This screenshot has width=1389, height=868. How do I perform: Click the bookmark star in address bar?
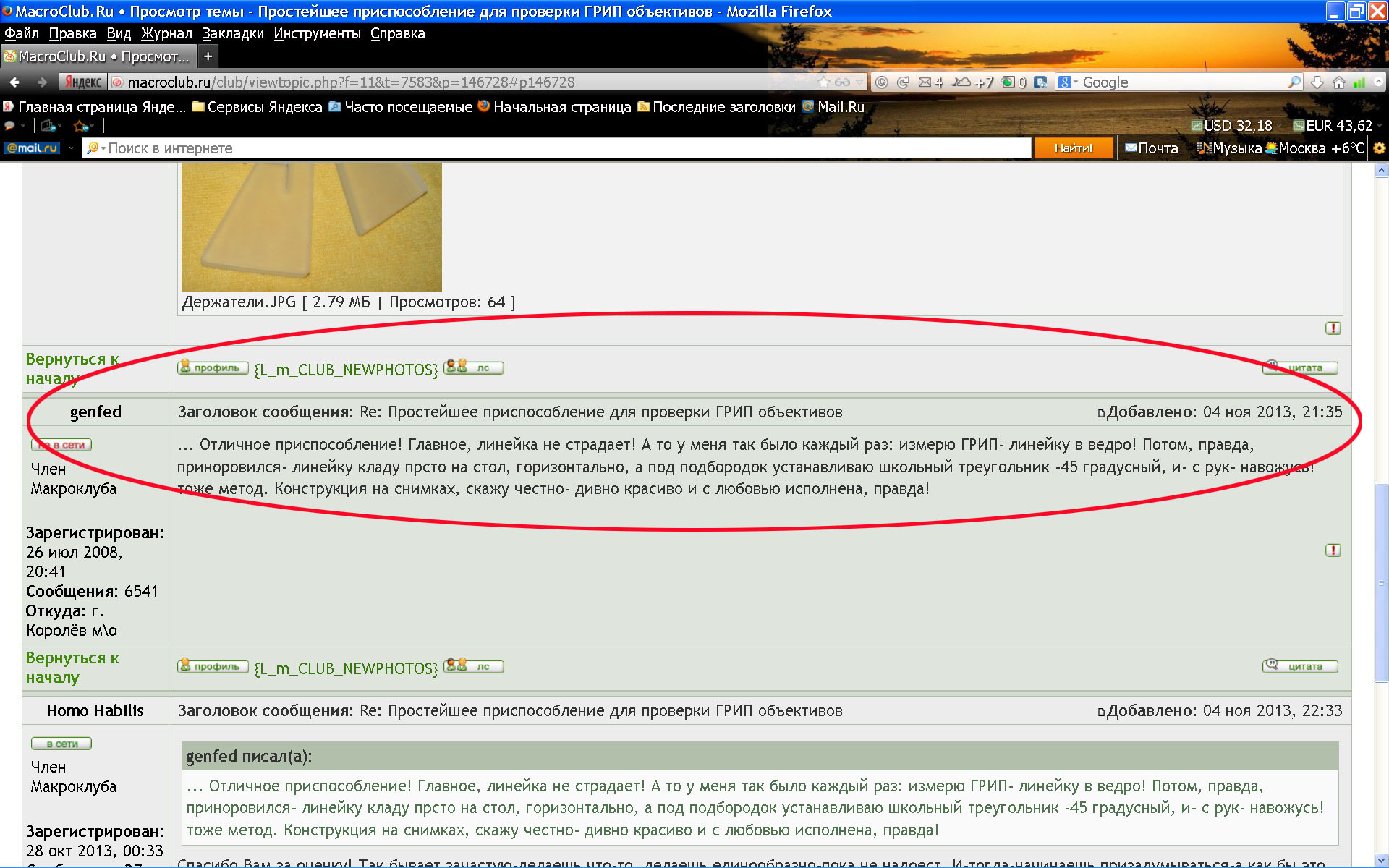pos(824,82)
